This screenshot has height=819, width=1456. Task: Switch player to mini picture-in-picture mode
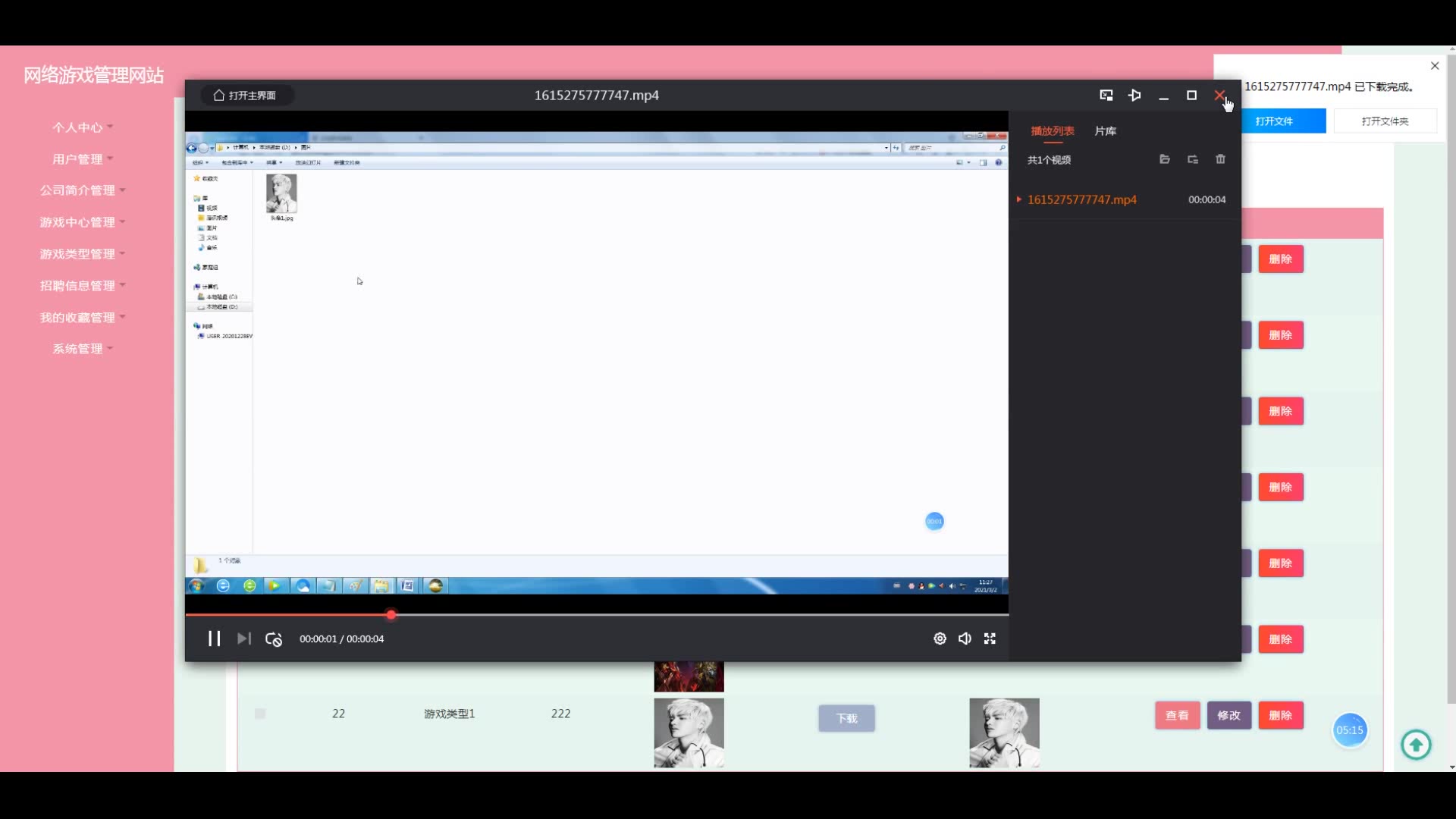coord(1106,96)
